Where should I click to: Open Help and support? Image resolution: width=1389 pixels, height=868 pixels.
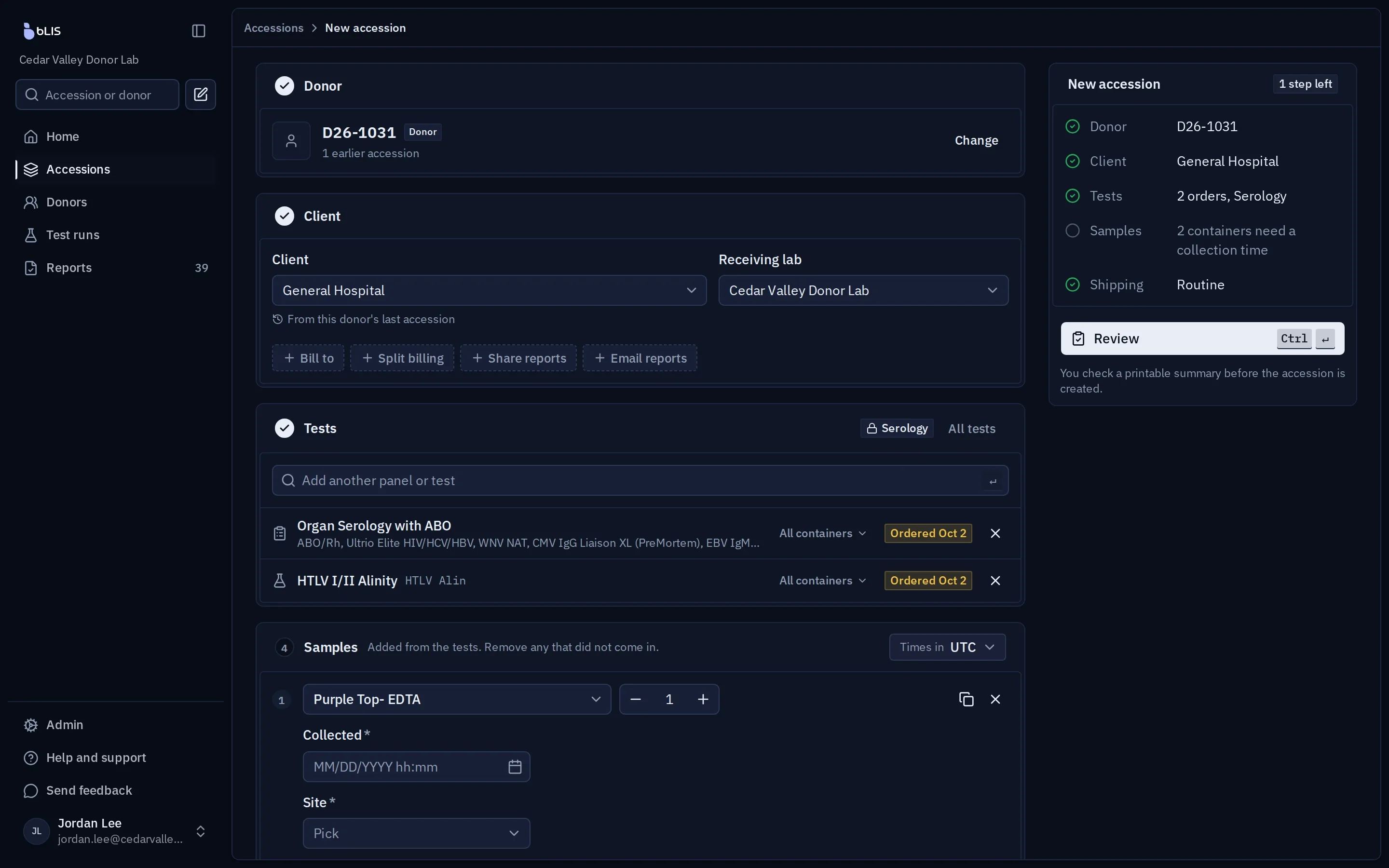click(x=116, y=757)
